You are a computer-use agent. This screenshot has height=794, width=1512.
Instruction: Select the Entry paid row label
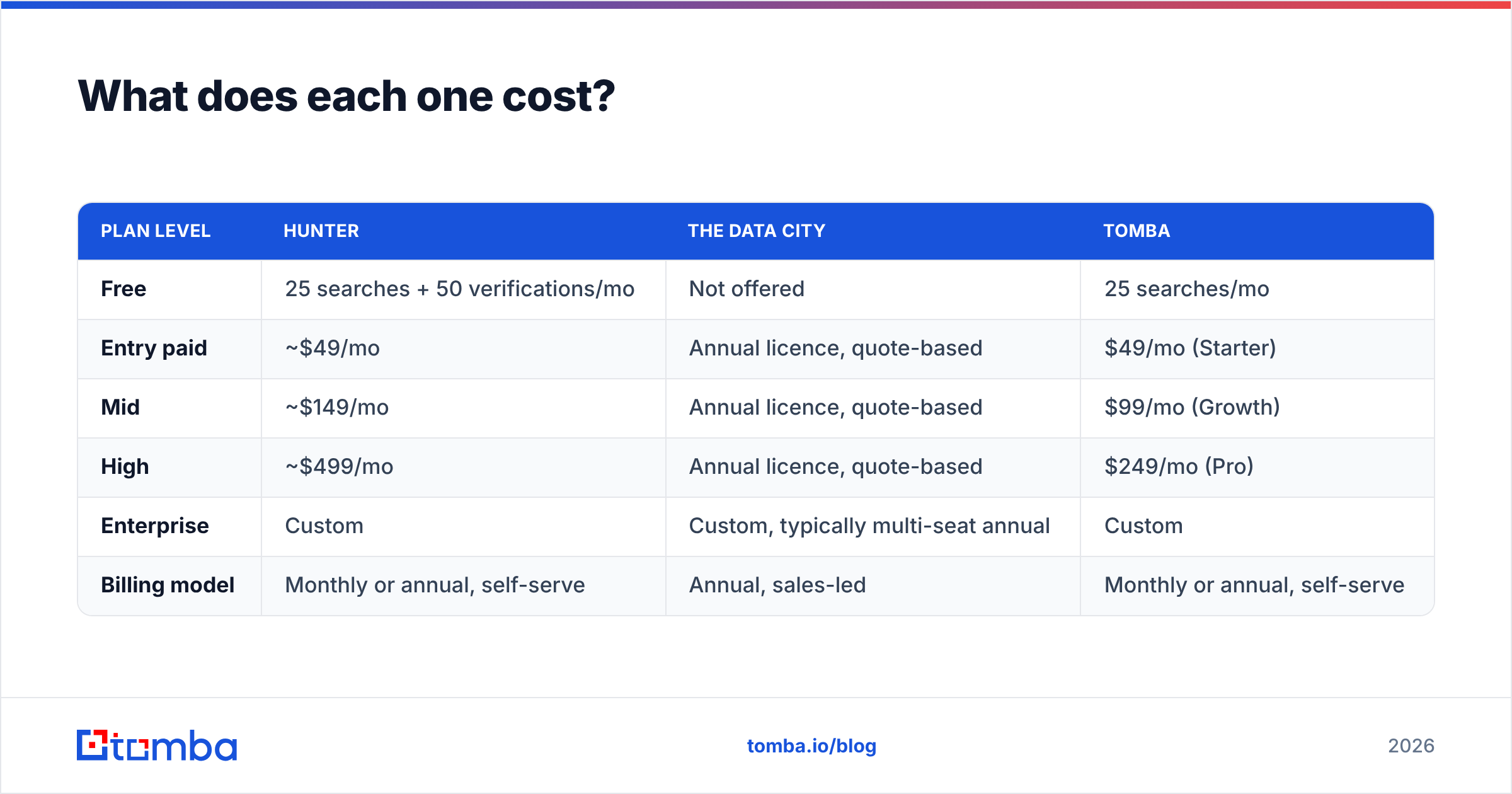pyautogui.click(x=154, y=348)
